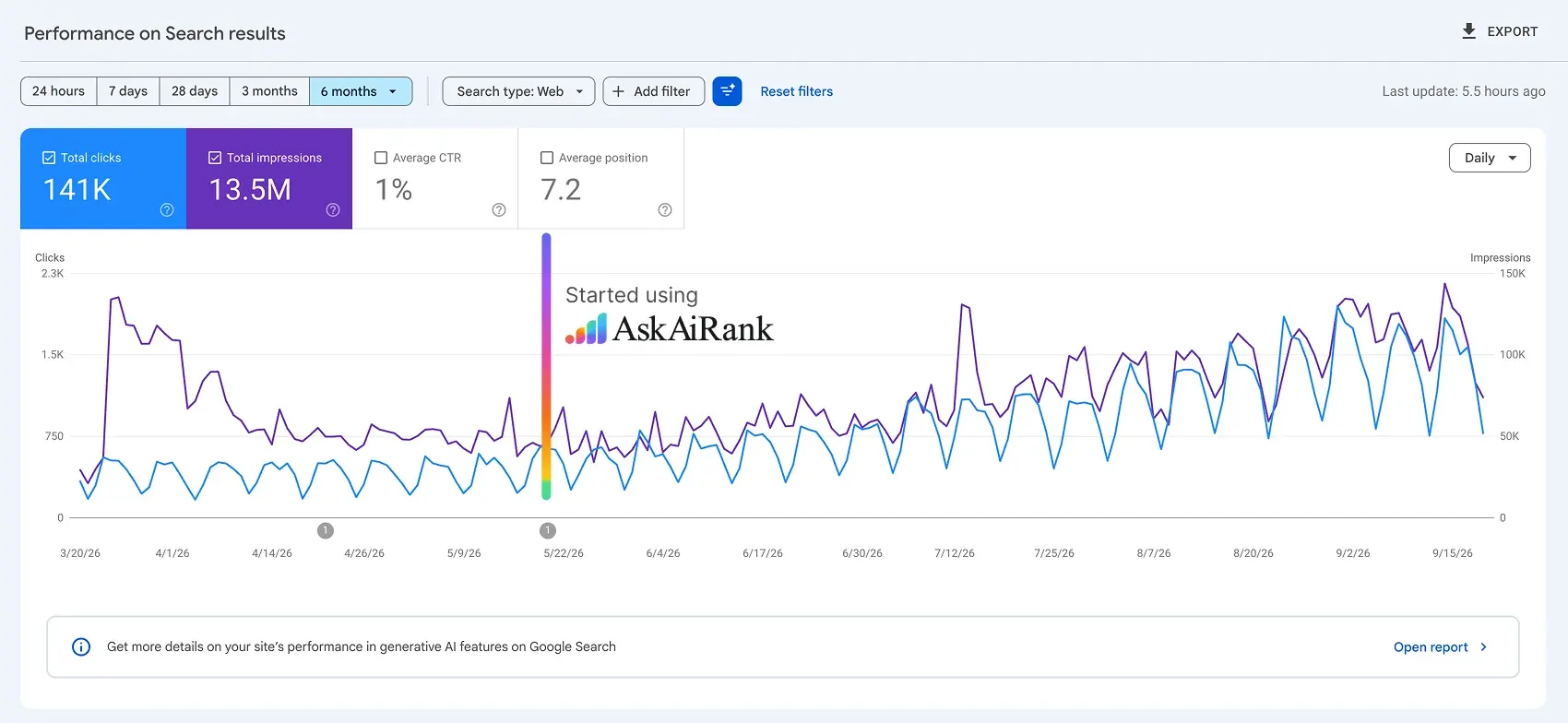Select the 28 days range tab
Image resolution: width=1568 pixels, height=723 pixels.
click(x=195, y=91)
